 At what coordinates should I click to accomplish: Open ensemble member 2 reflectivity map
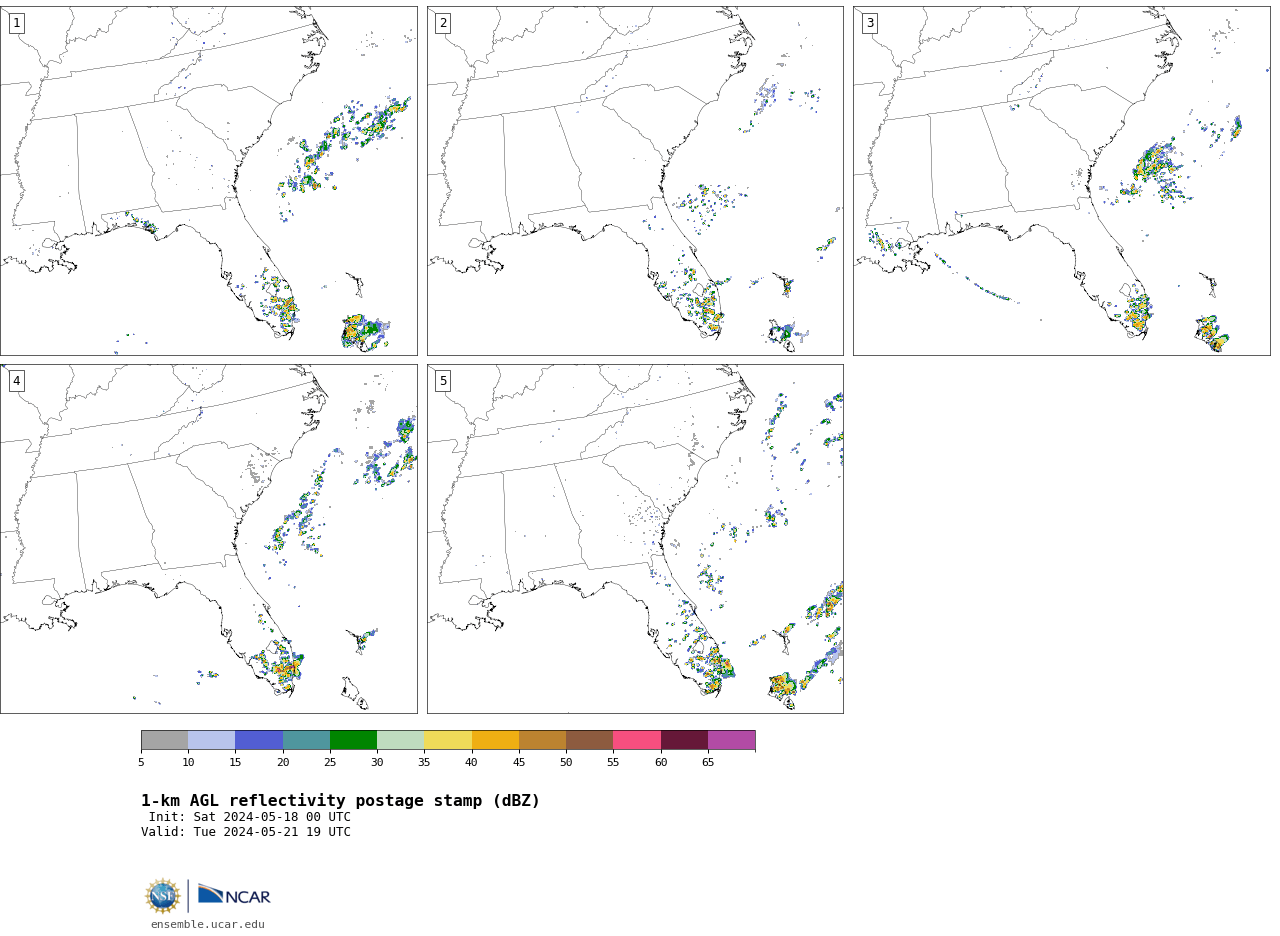pos(635,181)
